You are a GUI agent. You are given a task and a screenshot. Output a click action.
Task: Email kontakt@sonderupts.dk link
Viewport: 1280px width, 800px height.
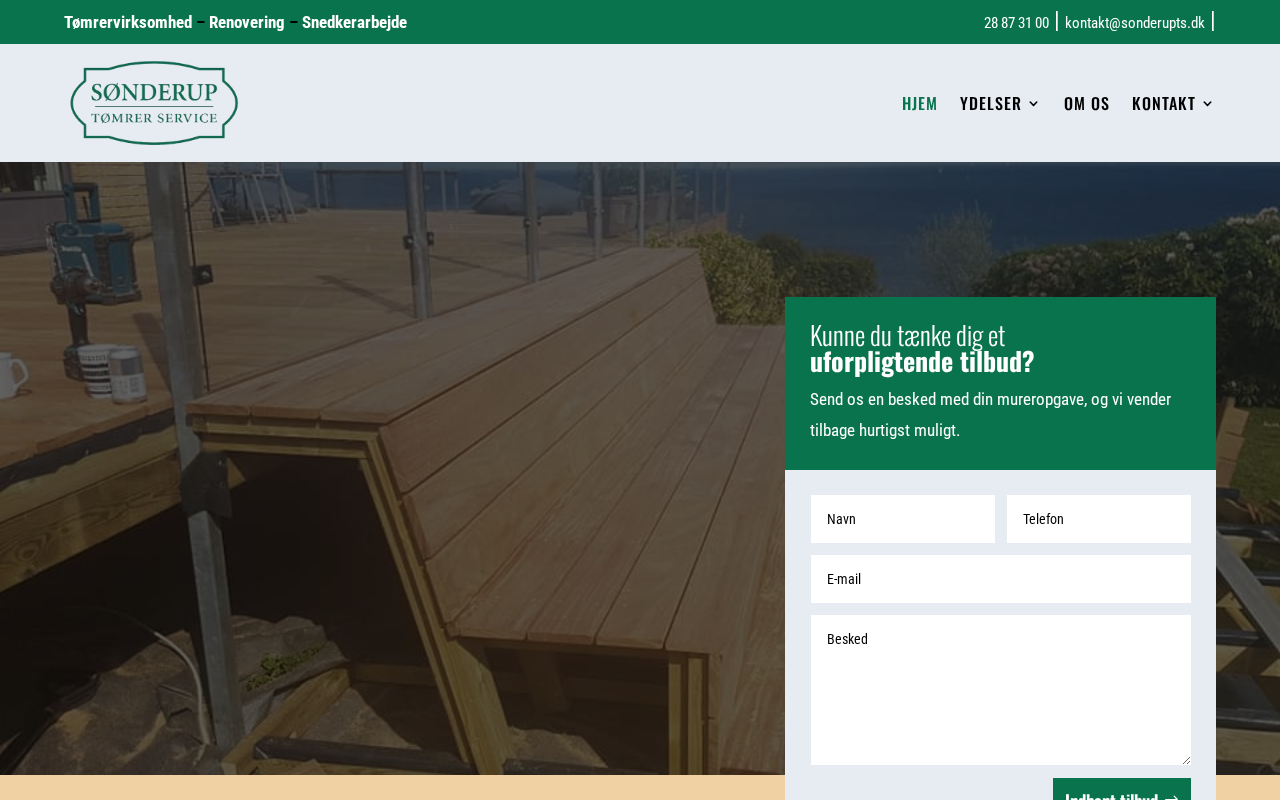coord(1135,22)
